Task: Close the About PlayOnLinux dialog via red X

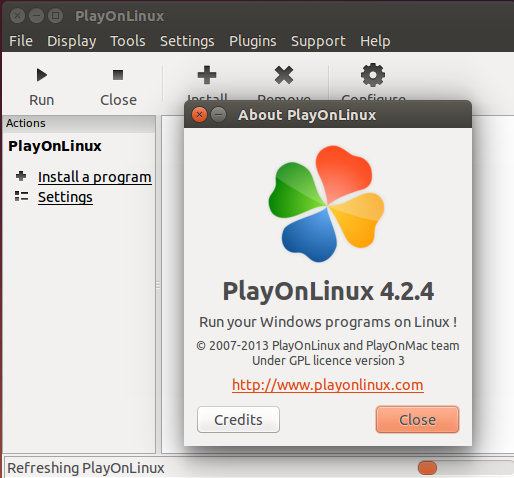Action: pos(199,115)
